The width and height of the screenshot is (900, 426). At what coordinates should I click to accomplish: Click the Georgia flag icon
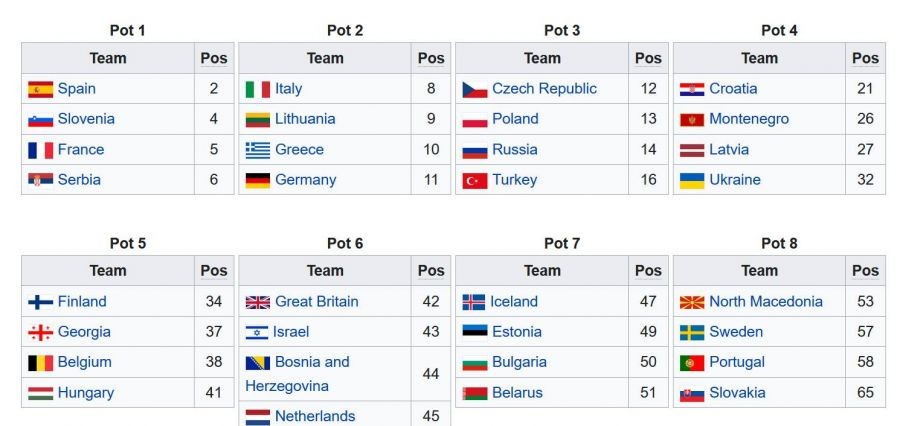40,332
